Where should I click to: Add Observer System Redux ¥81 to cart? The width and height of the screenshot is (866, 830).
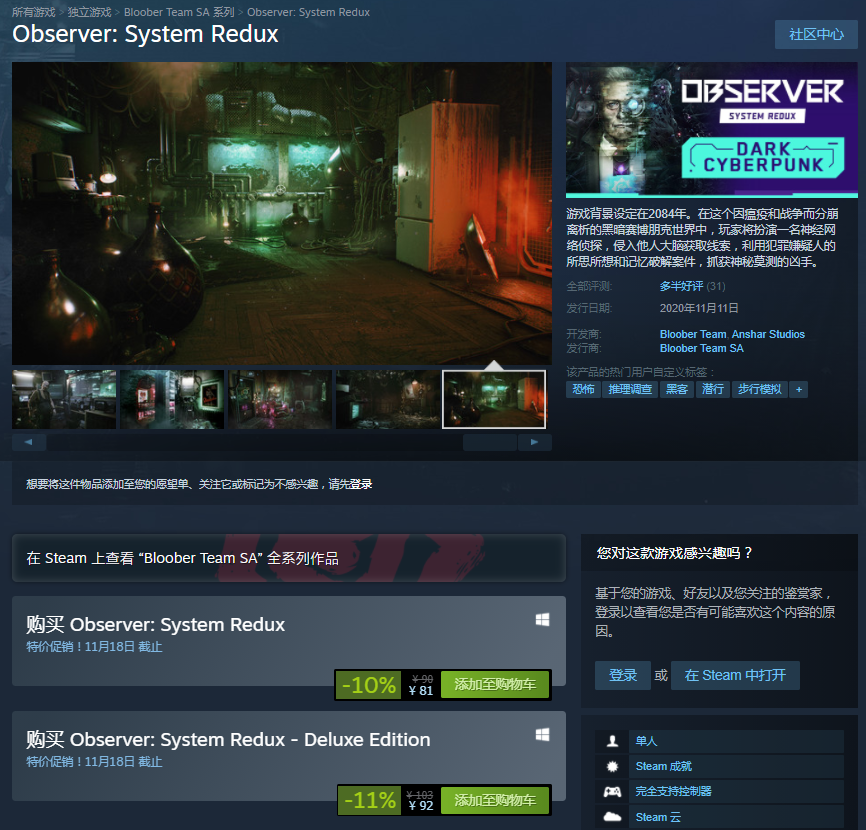(x=495, y=685)
